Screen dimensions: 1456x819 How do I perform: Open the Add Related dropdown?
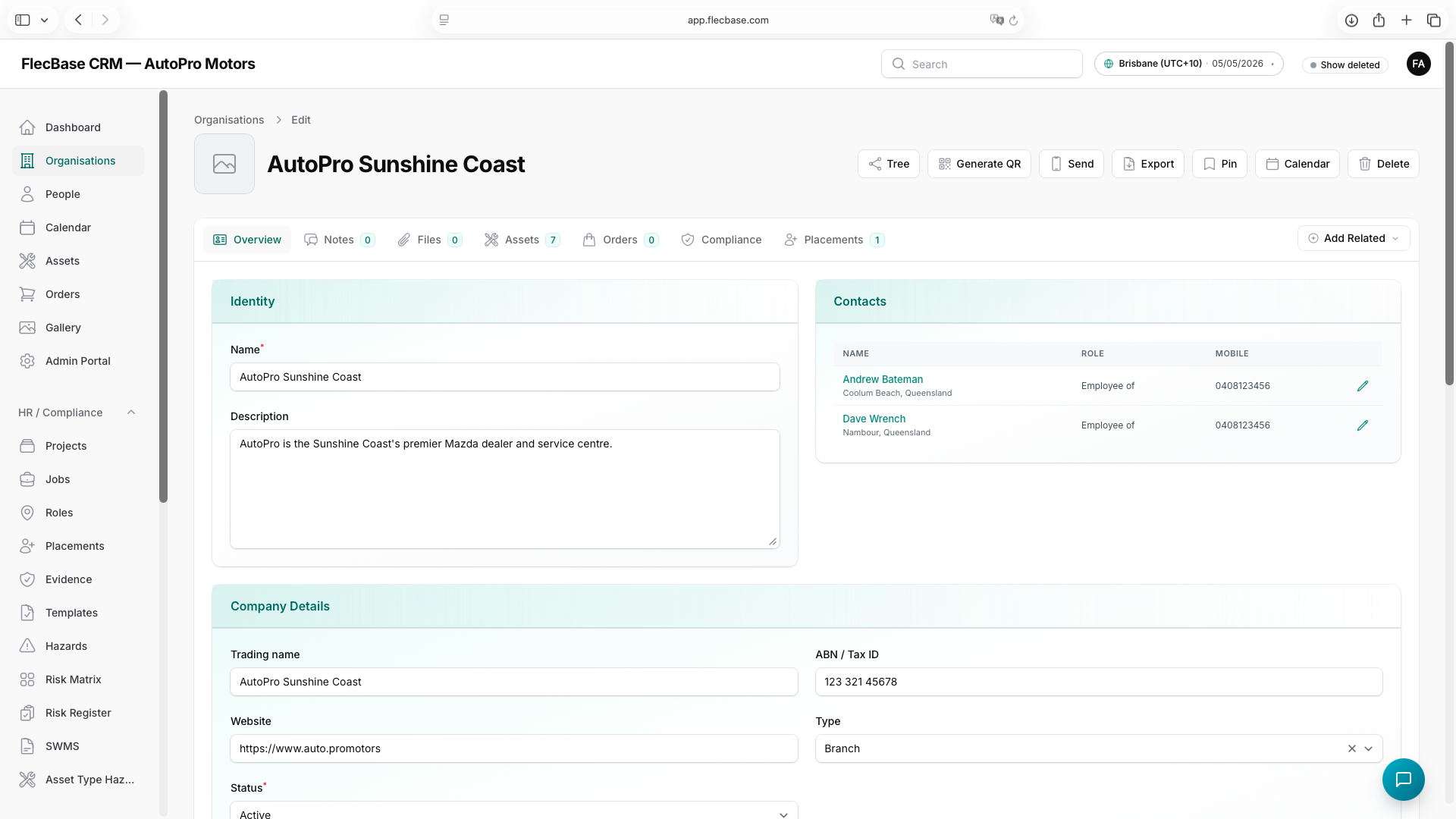[1354, 238]
